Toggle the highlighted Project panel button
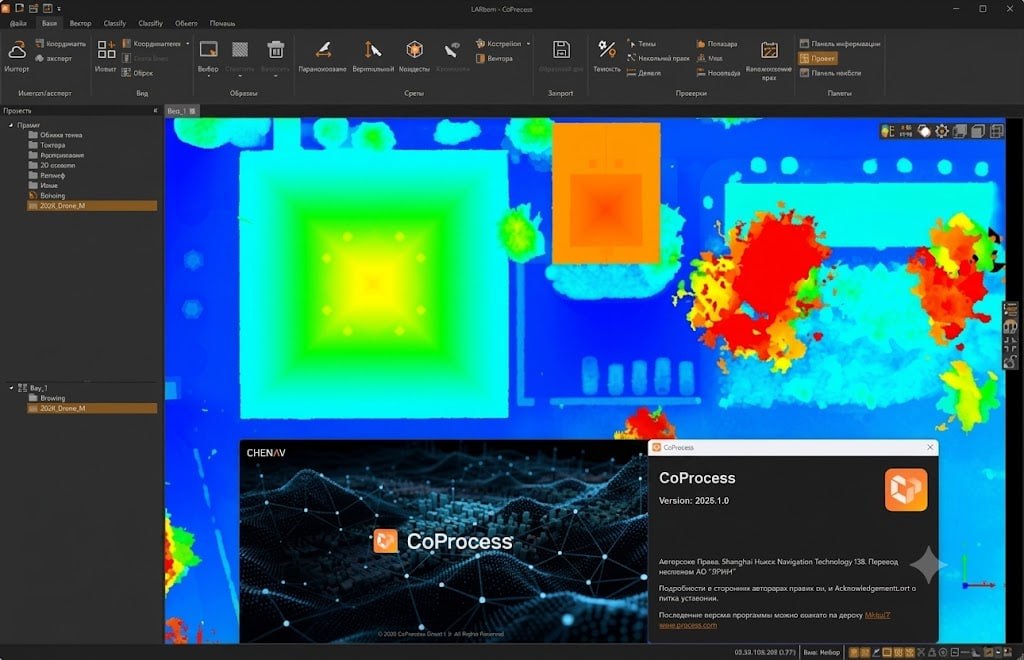The image size is (1024, 660). point(818,58)
